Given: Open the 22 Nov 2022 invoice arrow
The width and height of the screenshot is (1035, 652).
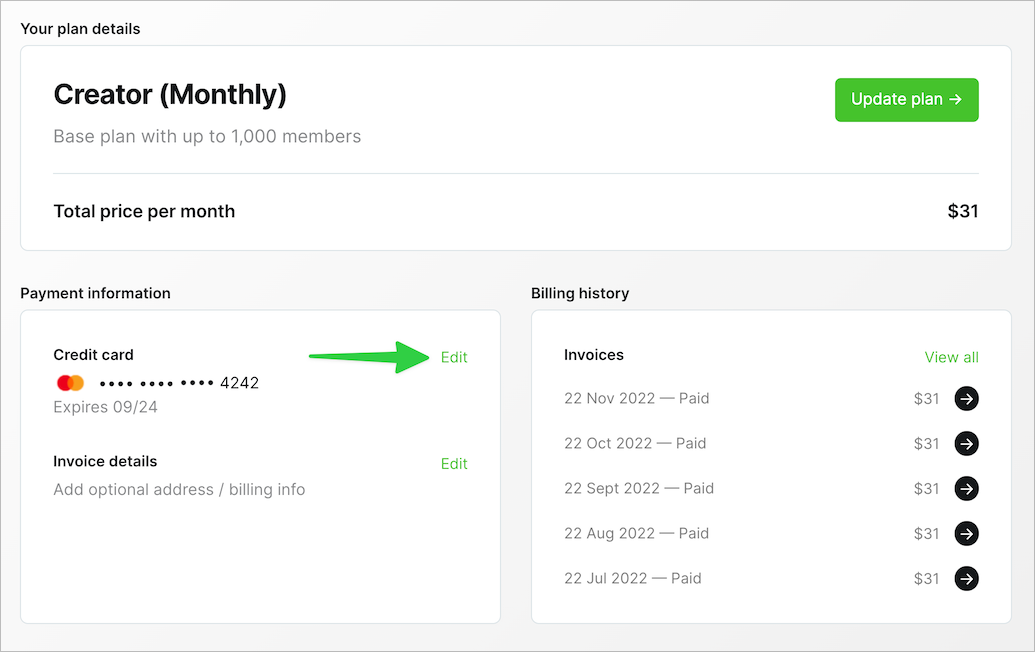Looking at the screenshot, I should pyautogui.click(x=966, y=398).
